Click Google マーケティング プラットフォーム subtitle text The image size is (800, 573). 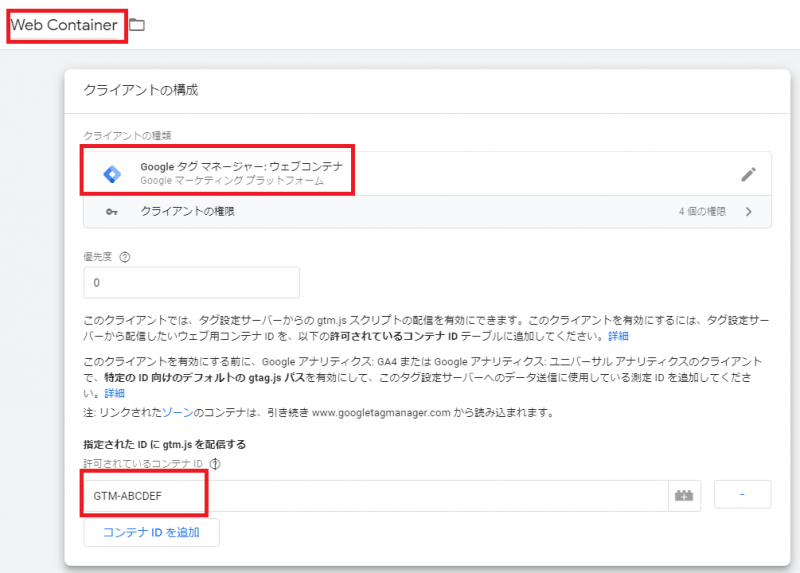point(232,181)
